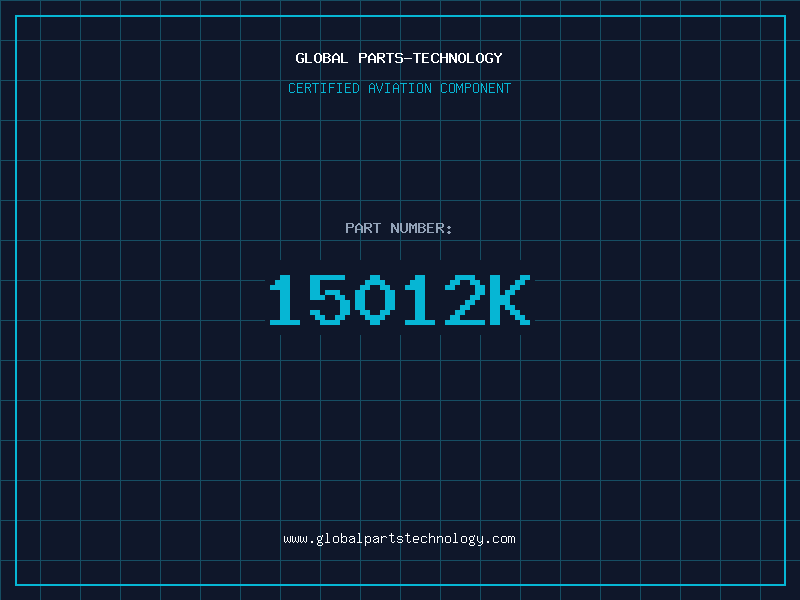
Task: Click the word TECHNOLOGY in the heading
Action: pyautogui.click(x=458, y=58)
